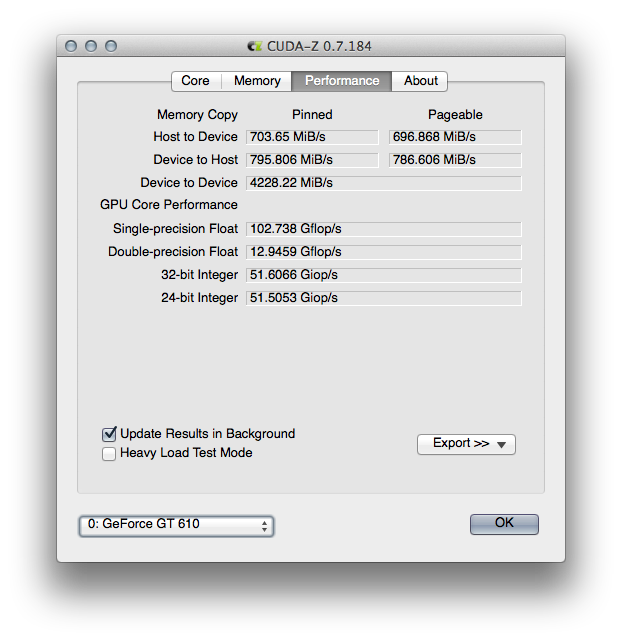
Task: Click the Device to Device label
Action: (189, 182)
